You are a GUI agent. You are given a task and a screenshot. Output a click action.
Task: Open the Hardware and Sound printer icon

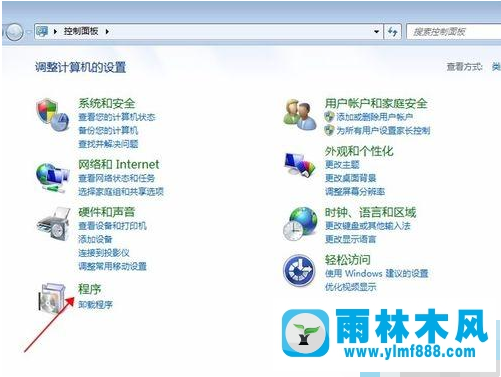pyautogui.click(x=53, y=223)
